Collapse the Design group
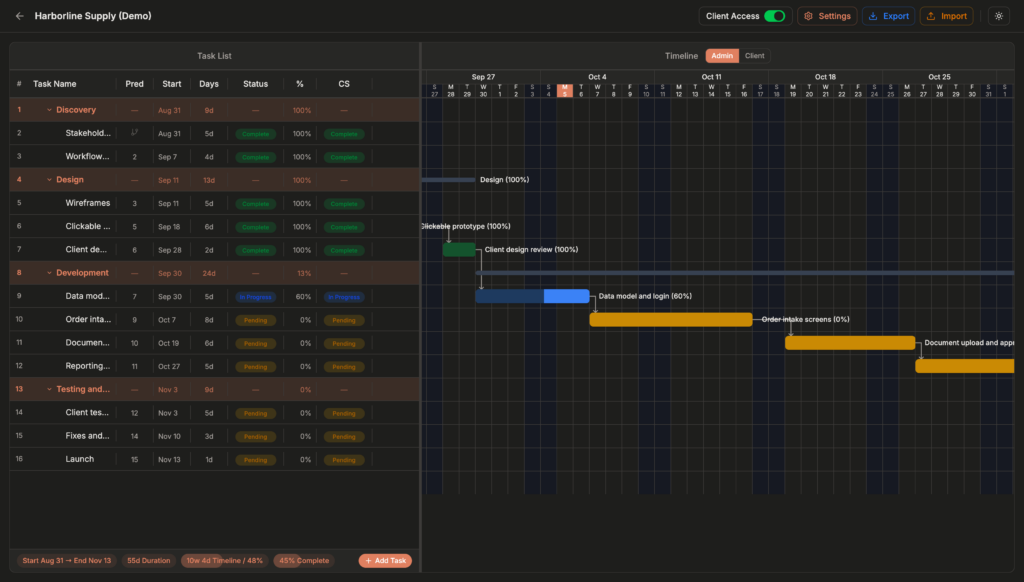Screen dimensions: 1024x582 point(49,180)
